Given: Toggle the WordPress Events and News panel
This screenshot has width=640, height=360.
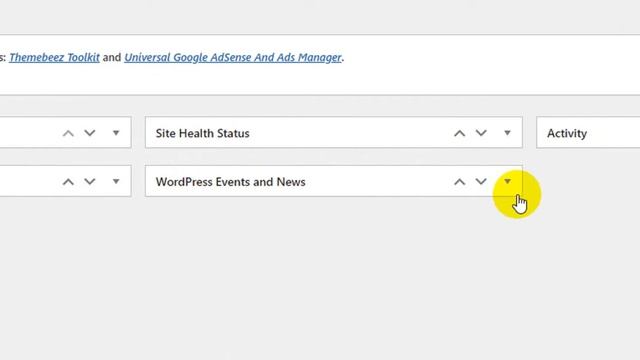Looking at the screenshot, I should (507, 181).
